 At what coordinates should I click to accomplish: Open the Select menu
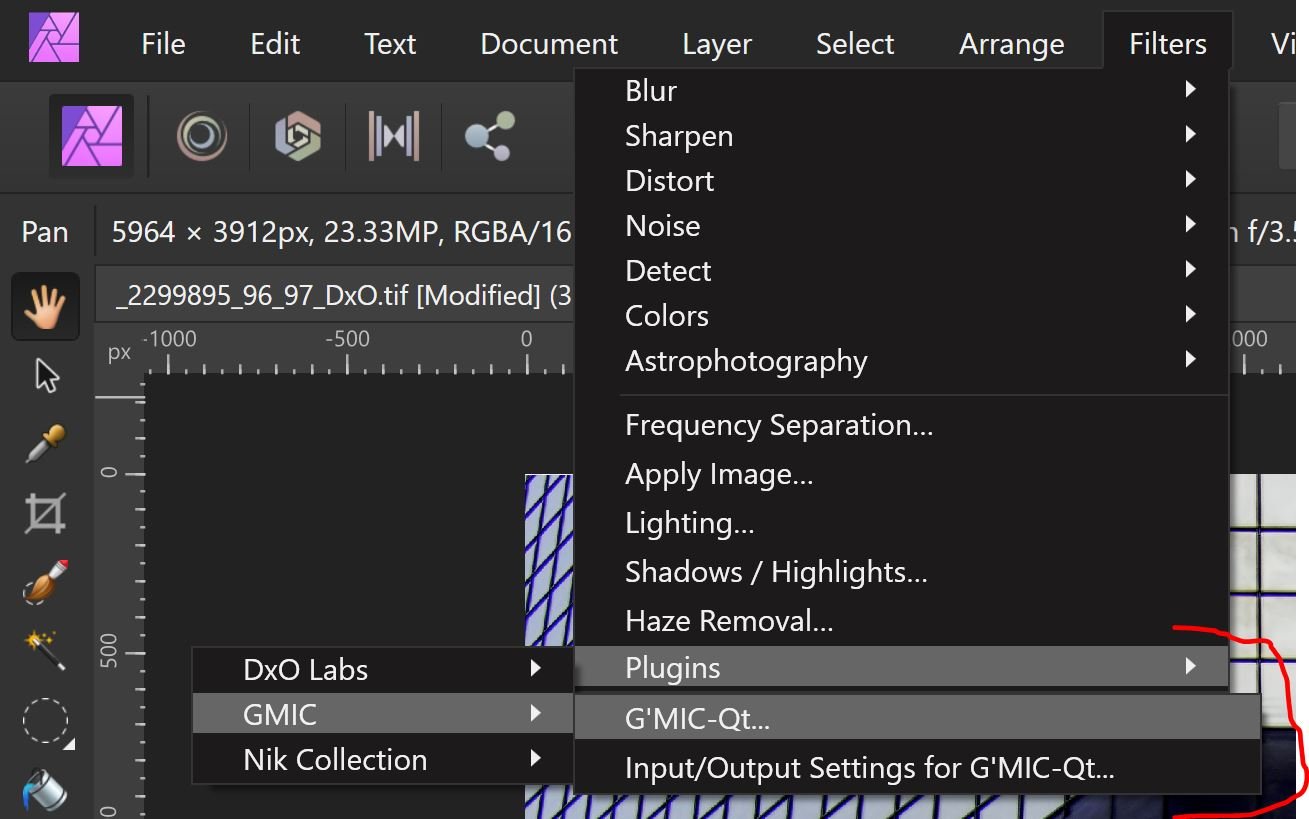(855, 43)
